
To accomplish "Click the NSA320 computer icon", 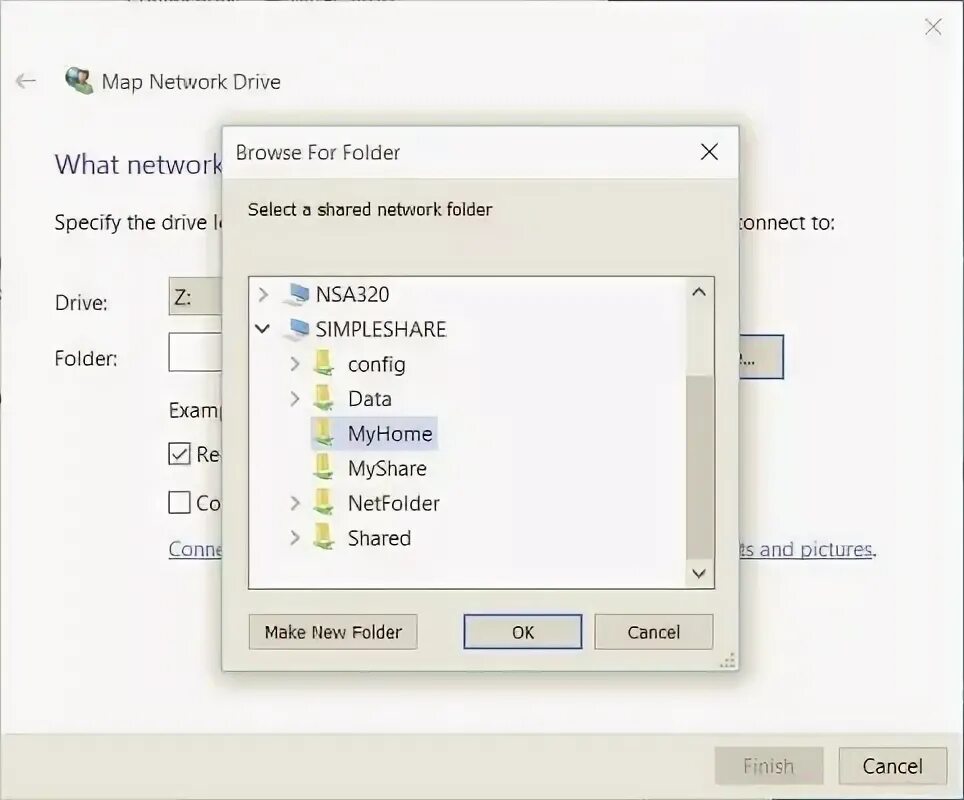I will (x=297, y=295).
